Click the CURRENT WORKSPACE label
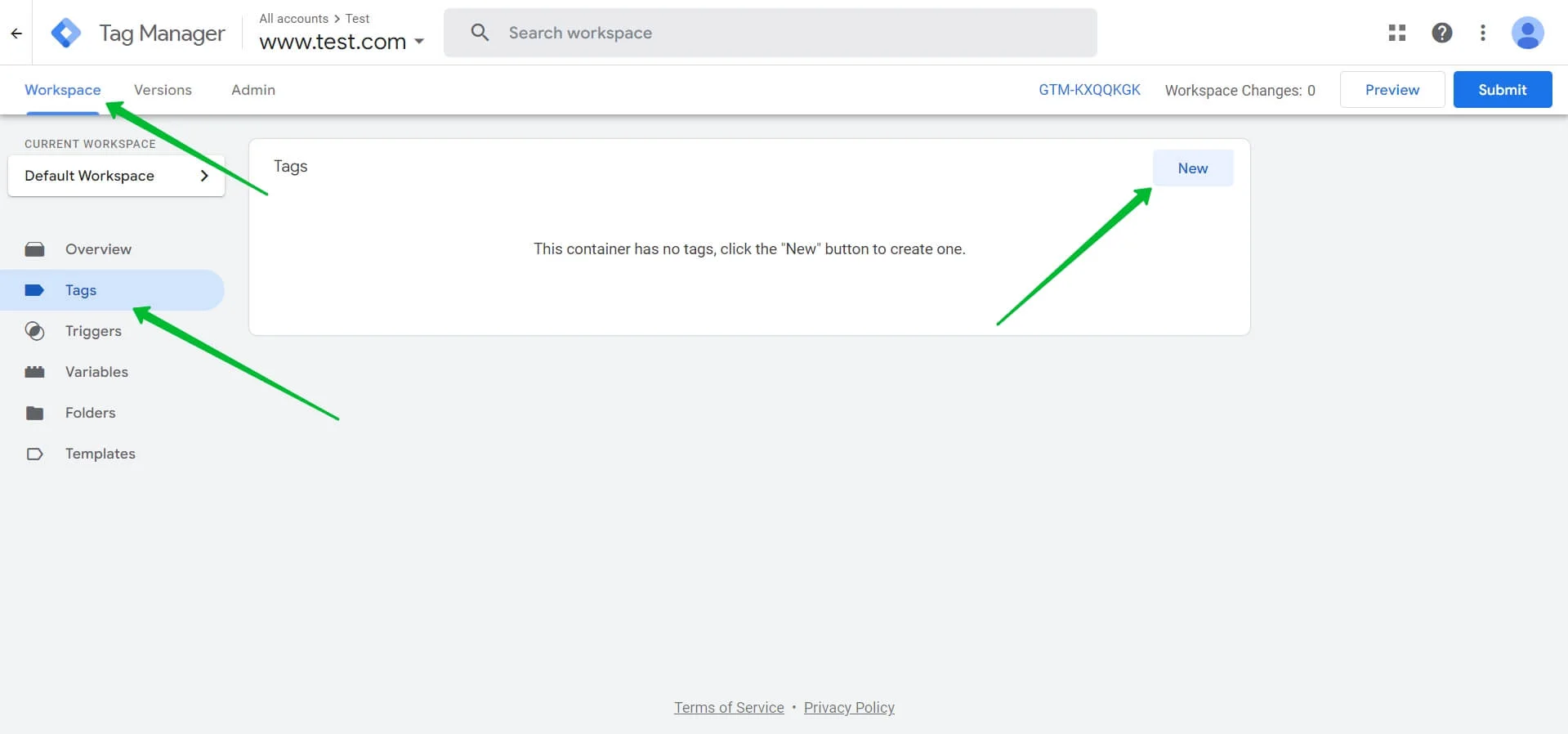The height and width of the screenshot is (734, 1568). 90,144
